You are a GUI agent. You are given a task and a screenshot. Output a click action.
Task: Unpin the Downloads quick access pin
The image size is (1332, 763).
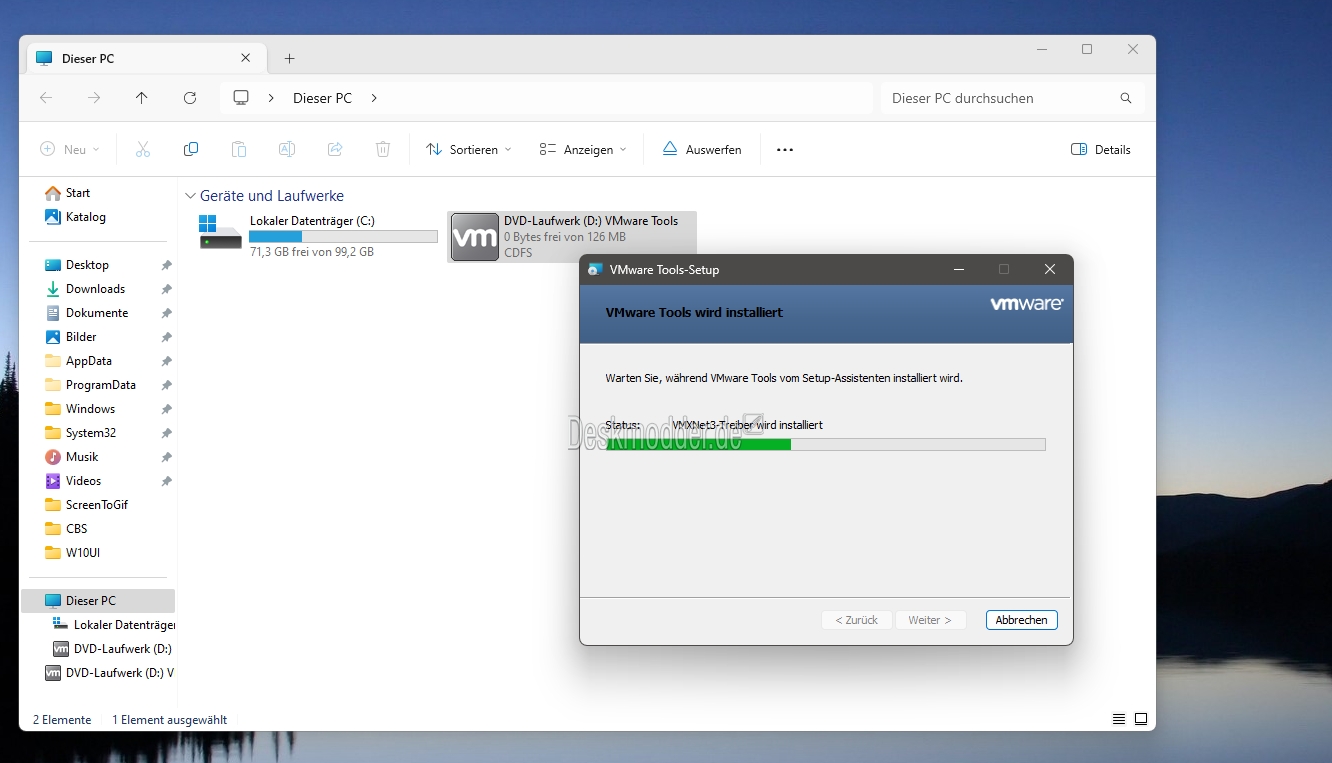click(166, 289)
